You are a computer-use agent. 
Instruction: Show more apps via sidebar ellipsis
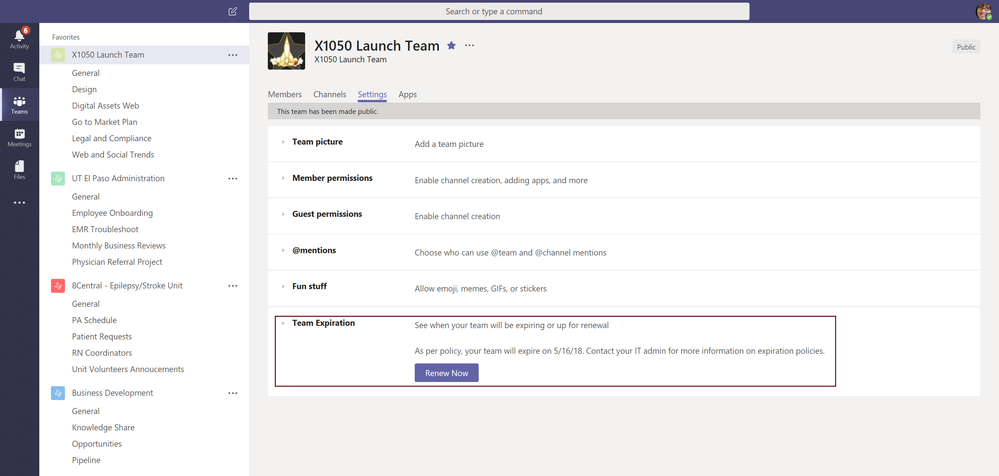coord(19,203)
